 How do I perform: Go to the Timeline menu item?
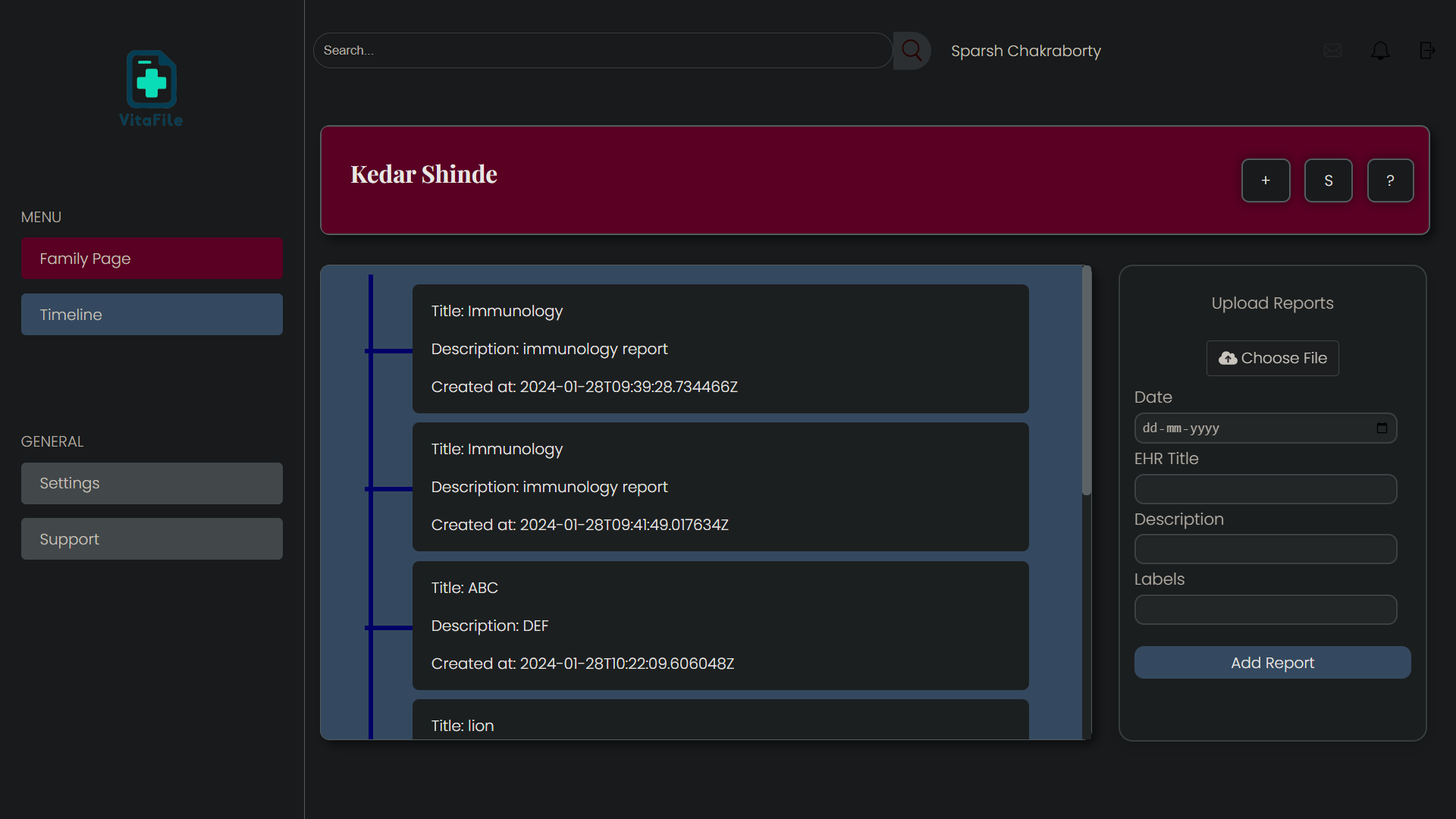pyautogui.click(x=152, y=315)
